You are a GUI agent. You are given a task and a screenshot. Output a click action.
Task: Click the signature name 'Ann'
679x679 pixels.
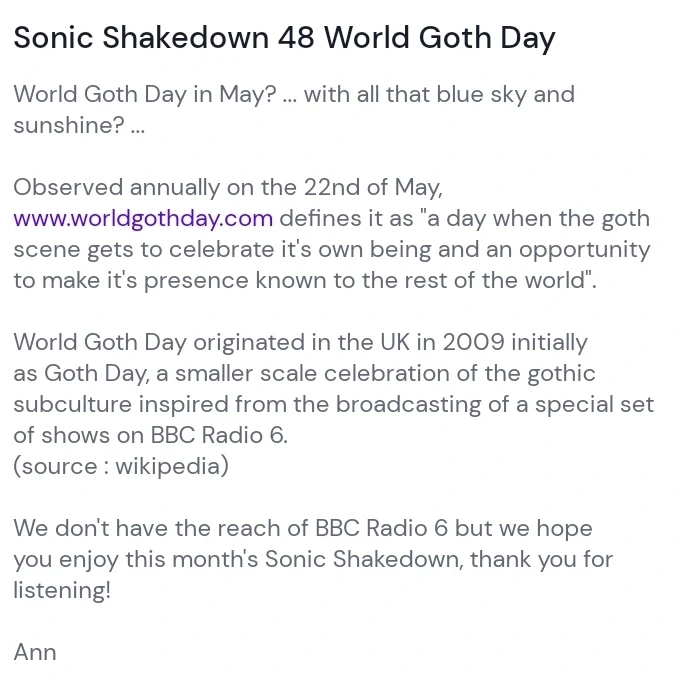point(35,652)
